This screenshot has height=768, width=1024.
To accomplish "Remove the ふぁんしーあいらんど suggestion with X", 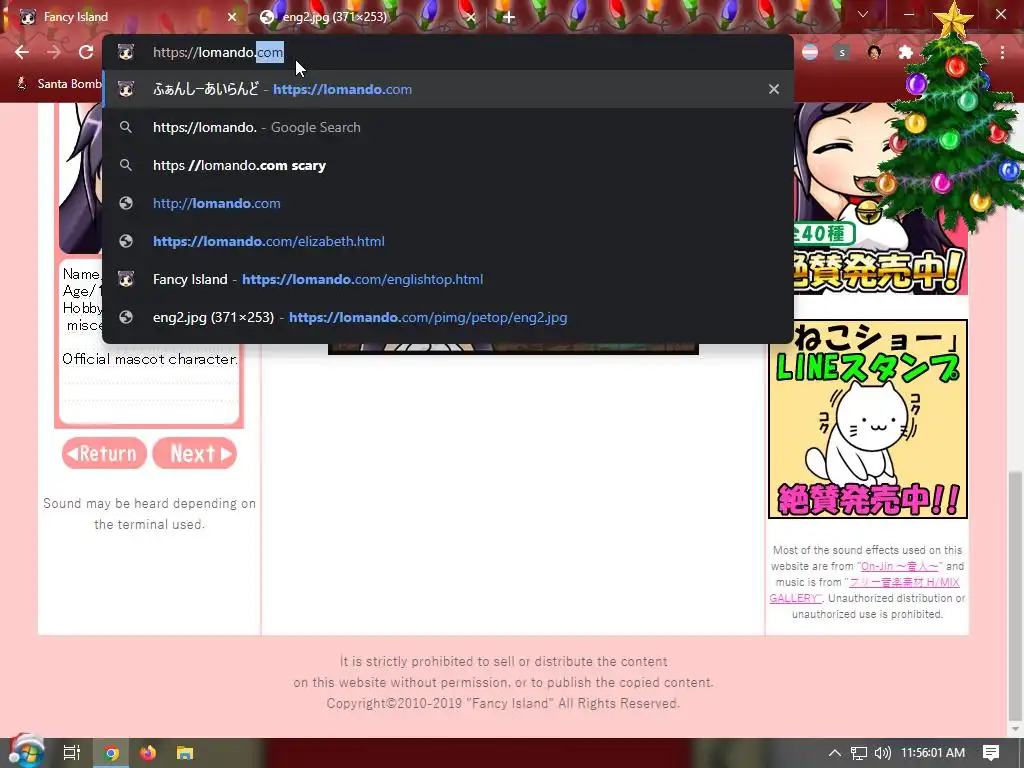I will (774, 89).
